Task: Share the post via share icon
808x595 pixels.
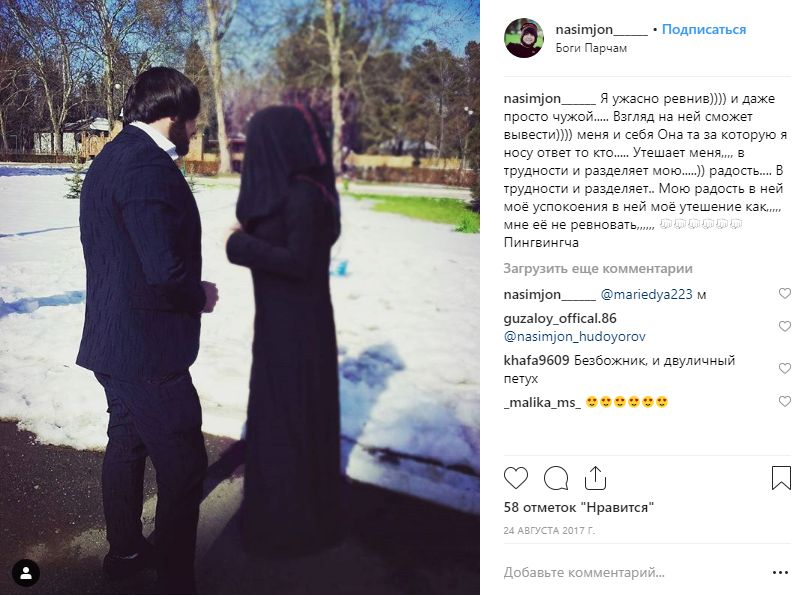Action: point(595,478)
